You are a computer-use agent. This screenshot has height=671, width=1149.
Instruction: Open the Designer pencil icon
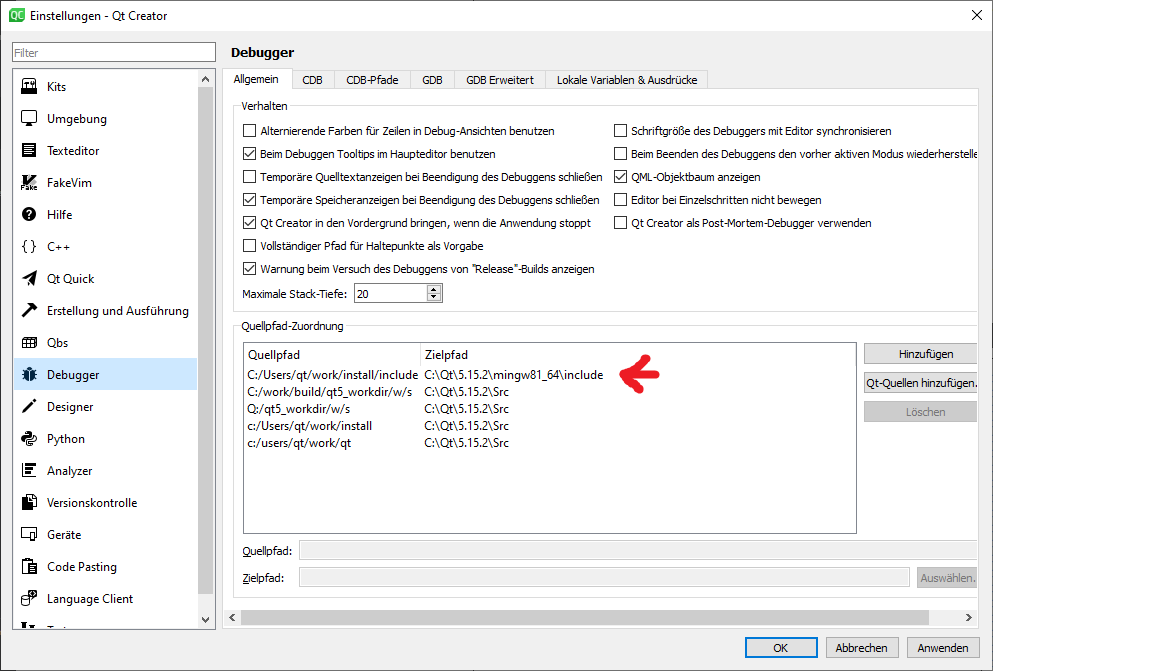[x=29, y=407]
